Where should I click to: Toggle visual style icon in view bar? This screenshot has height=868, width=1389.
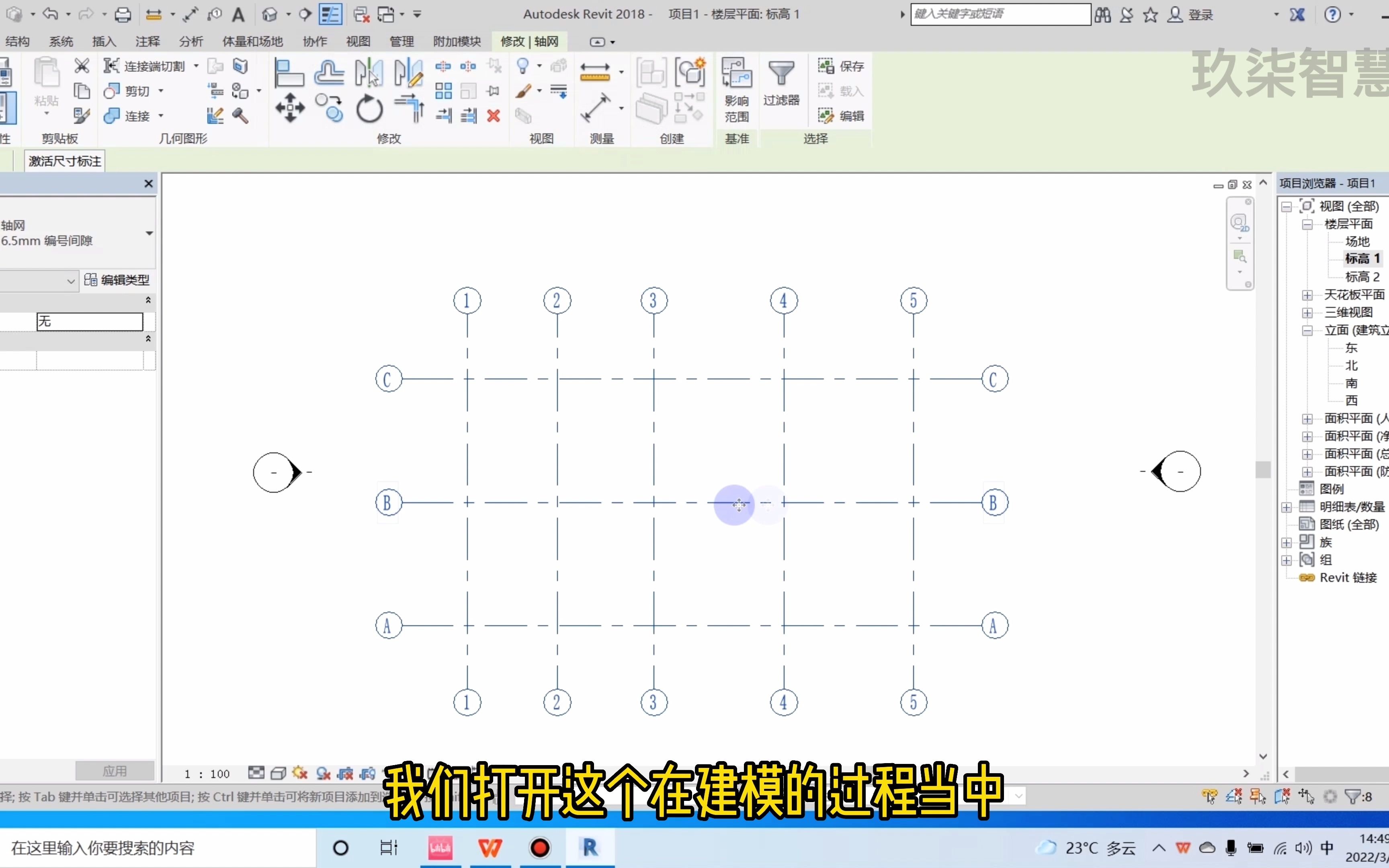point(278,773)
